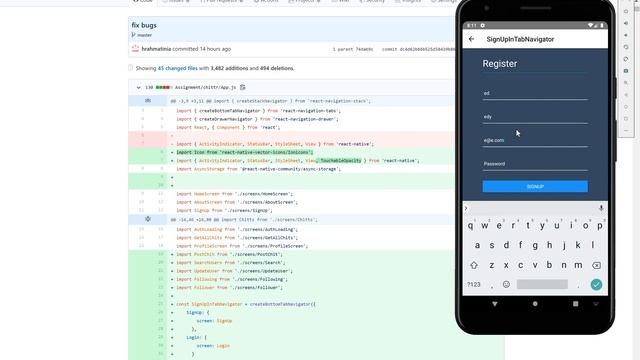This screenshot has width=640, height=360.
Task: Click the emulator zoom icon
Action: point(626,82)
